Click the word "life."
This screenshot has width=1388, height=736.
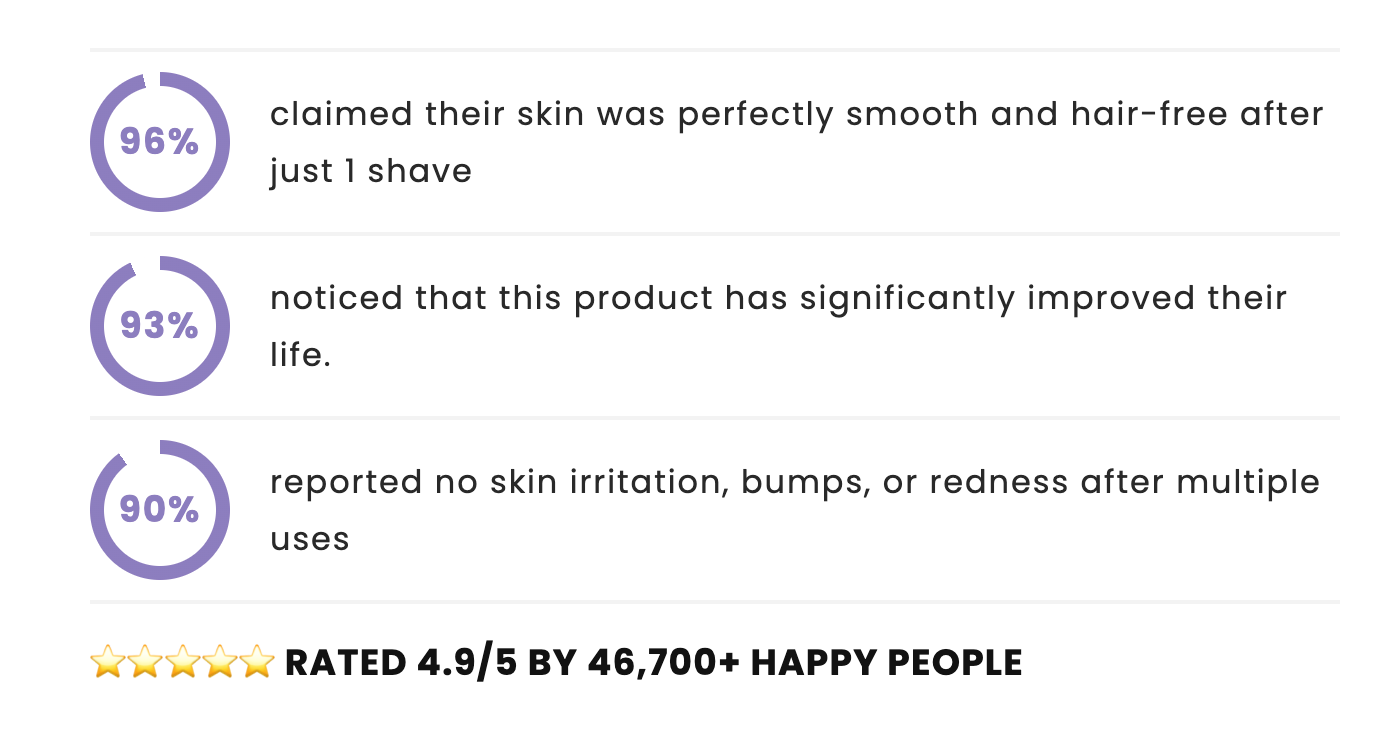coord(300,355)
